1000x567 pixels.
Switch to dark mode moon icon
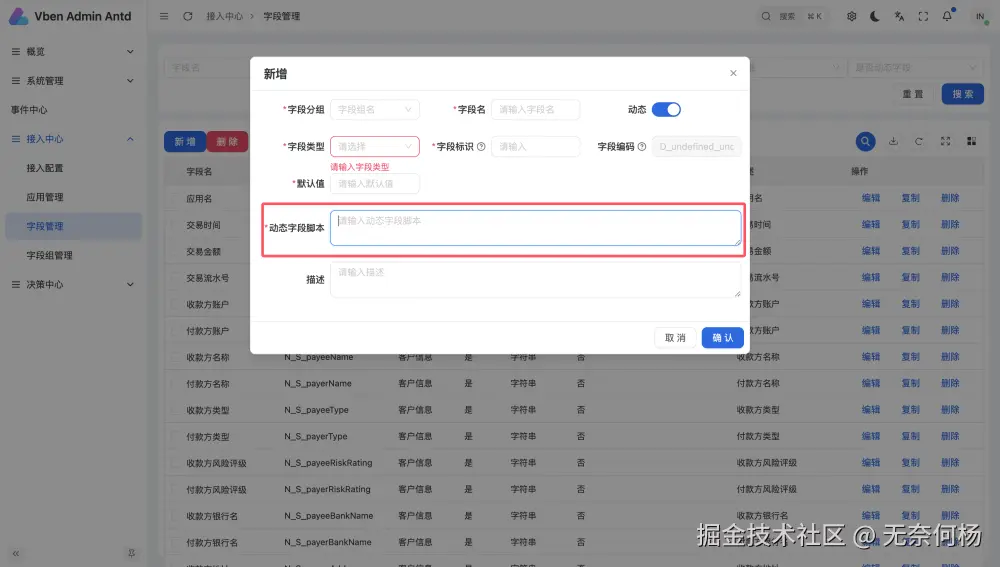875,16
